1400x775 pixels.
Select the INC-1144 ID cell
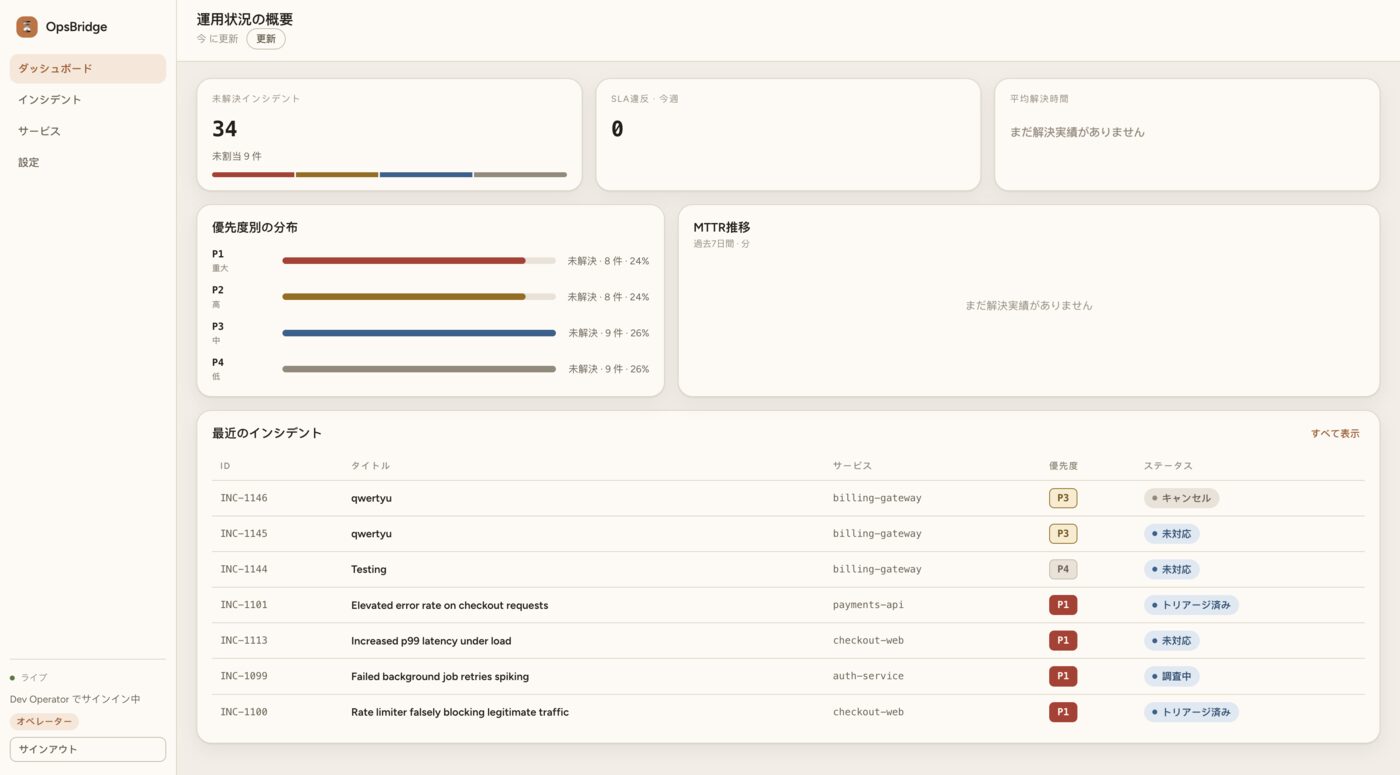pos(244,569)
